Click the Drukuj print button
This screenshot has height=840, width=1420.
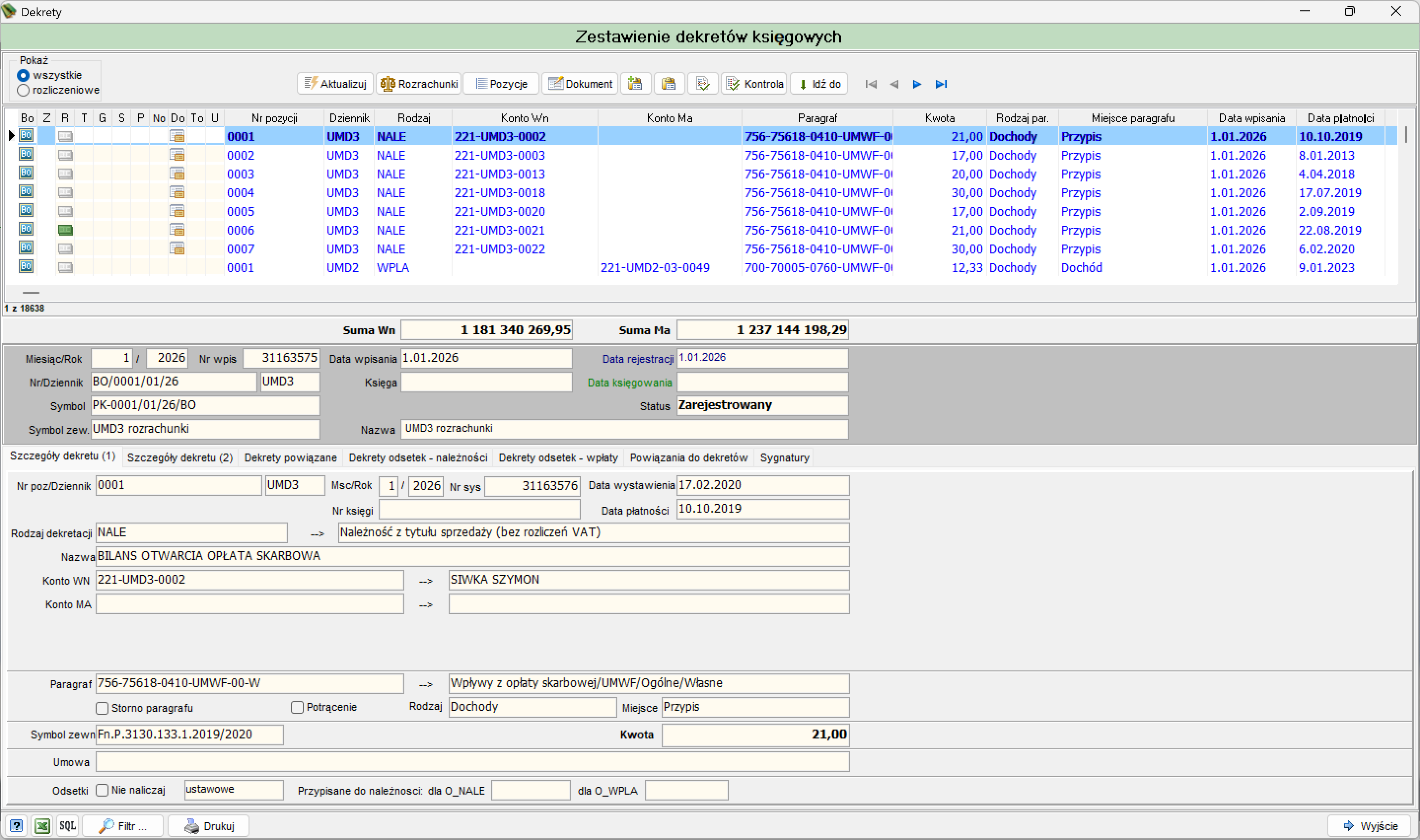[209, 826]
